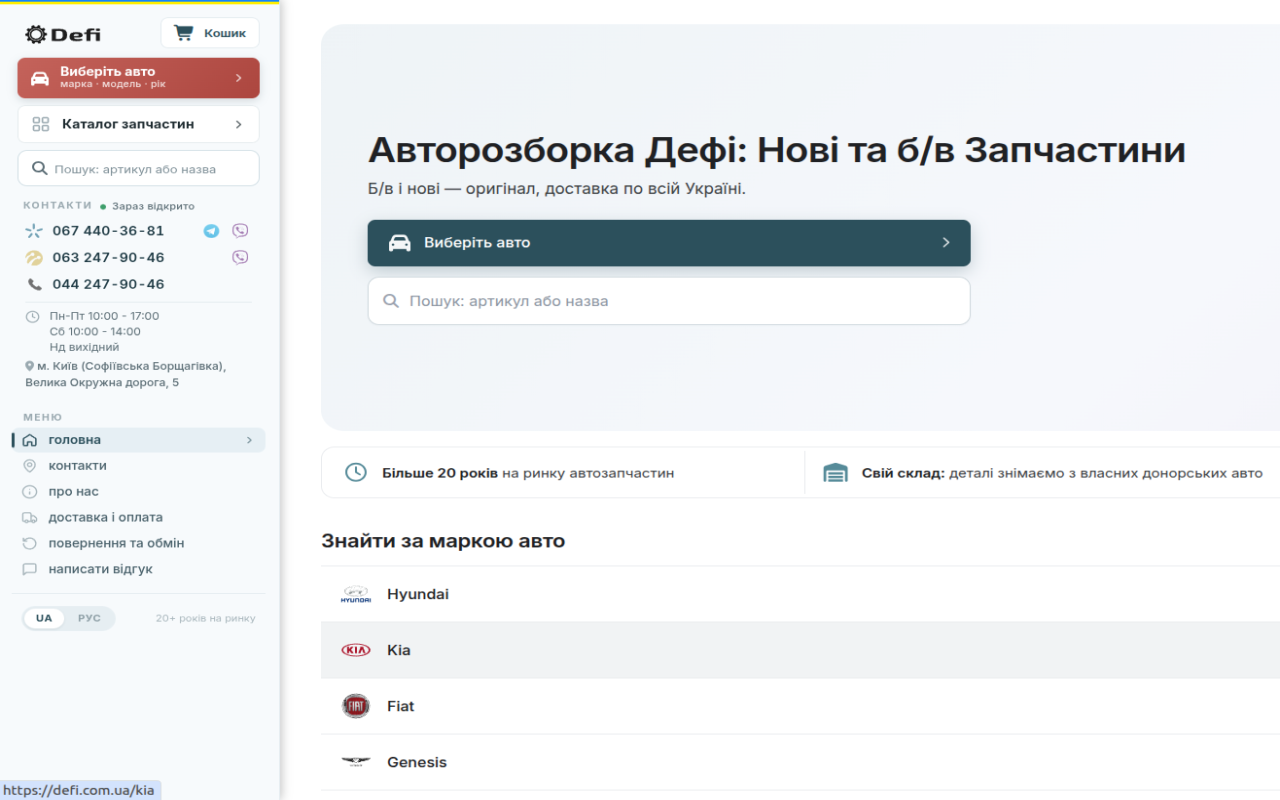The image size is (1280, 800).
Task: Click the 20+ років на ринку text
Action: [x=205, y=619]
